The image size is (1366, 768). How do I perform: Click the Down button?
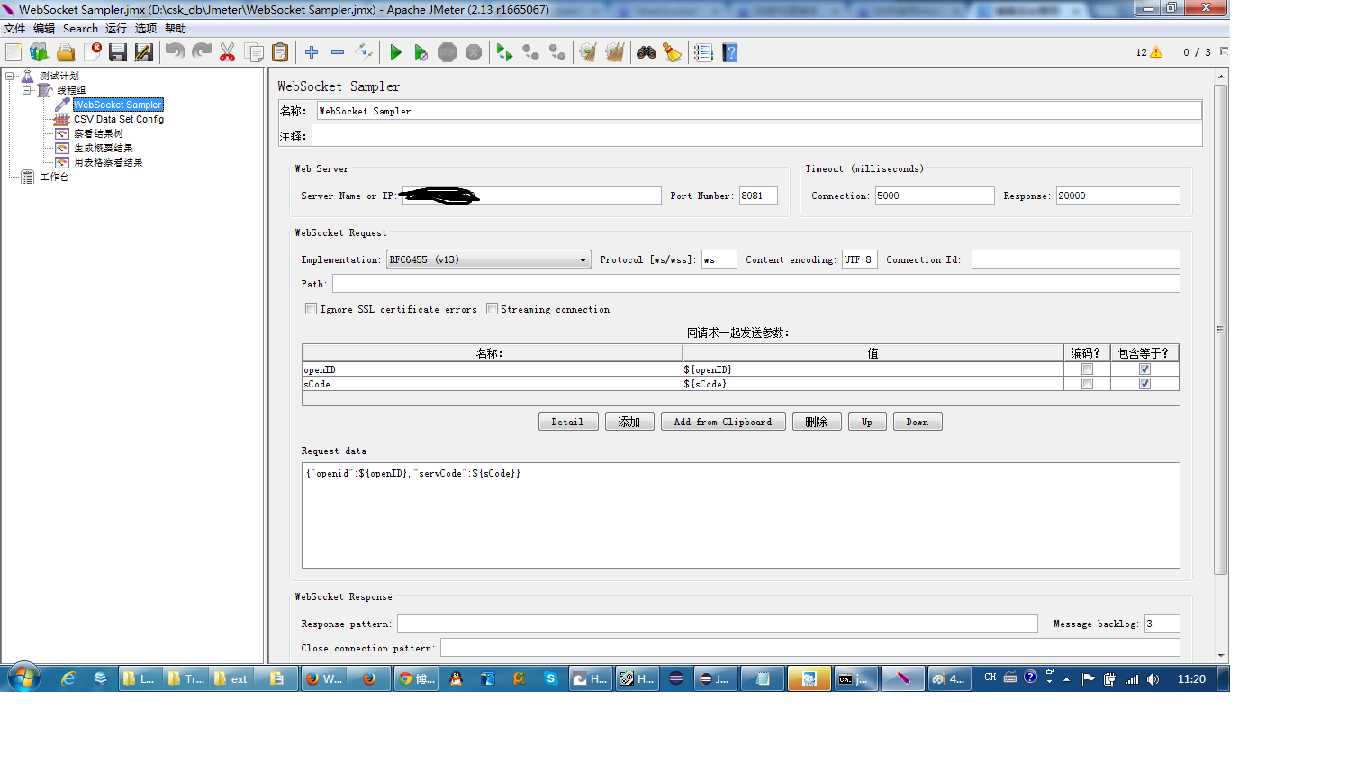(x=917, y=422)
